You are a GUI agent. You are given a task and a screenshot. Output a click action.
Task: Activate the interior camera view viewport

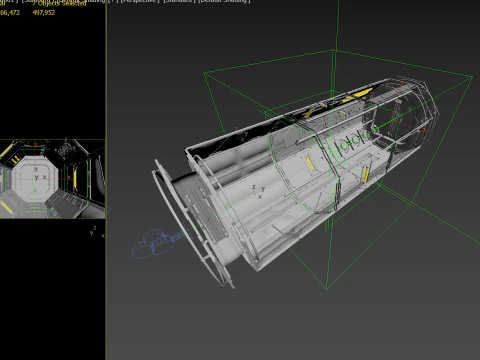tap(53, 179)
